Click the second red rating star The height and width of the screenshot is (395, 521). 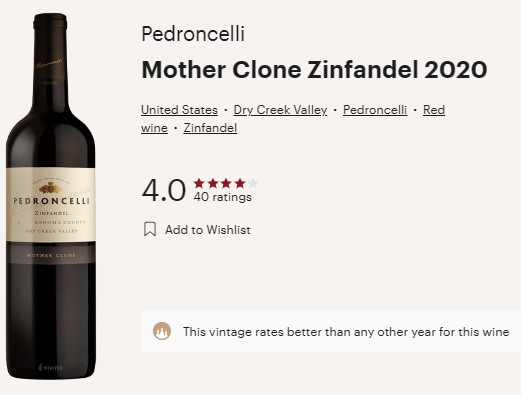point(213,183)
